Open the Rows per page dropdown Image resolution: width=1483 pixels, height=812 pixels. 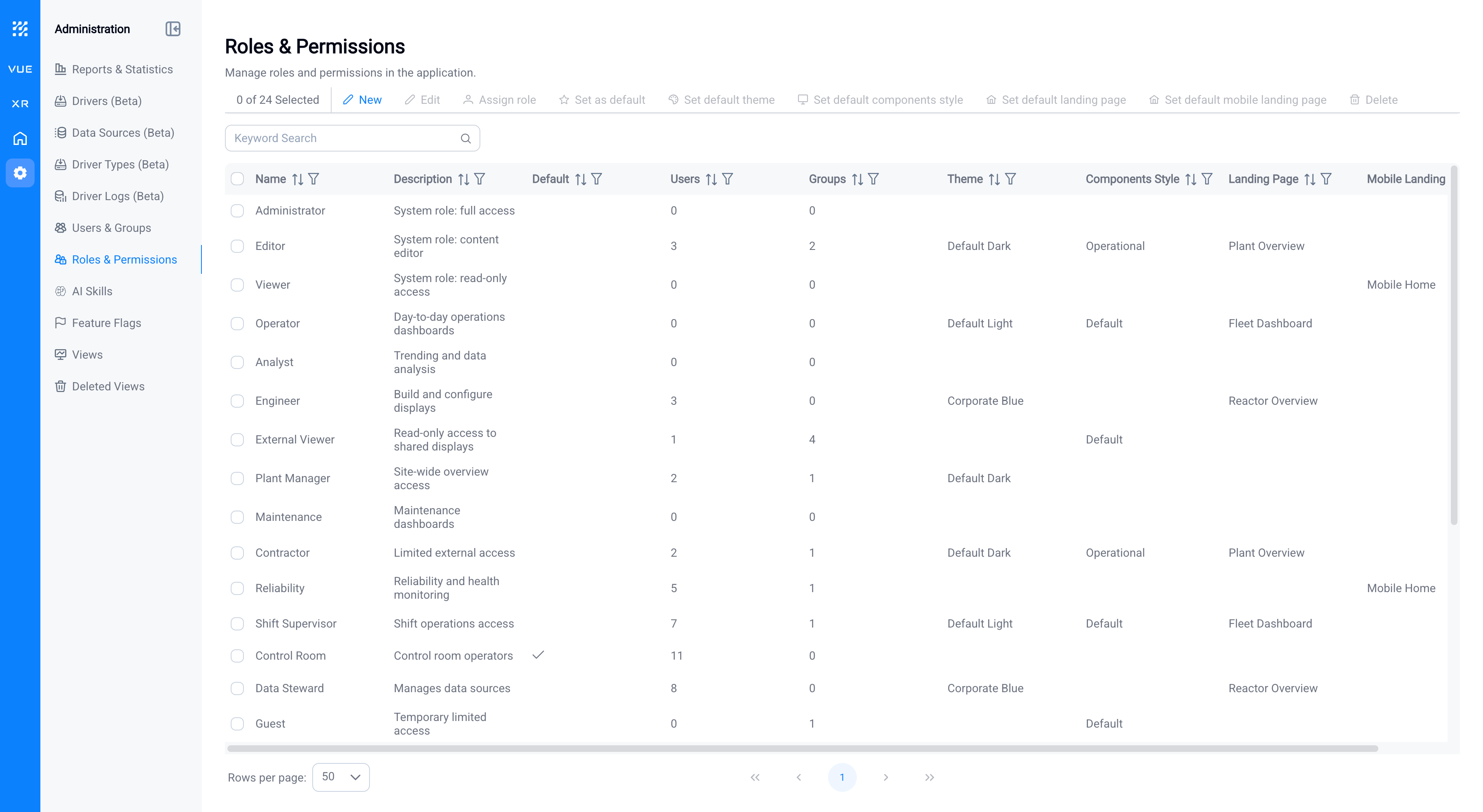pyautogui.click(x=341, y=777)
